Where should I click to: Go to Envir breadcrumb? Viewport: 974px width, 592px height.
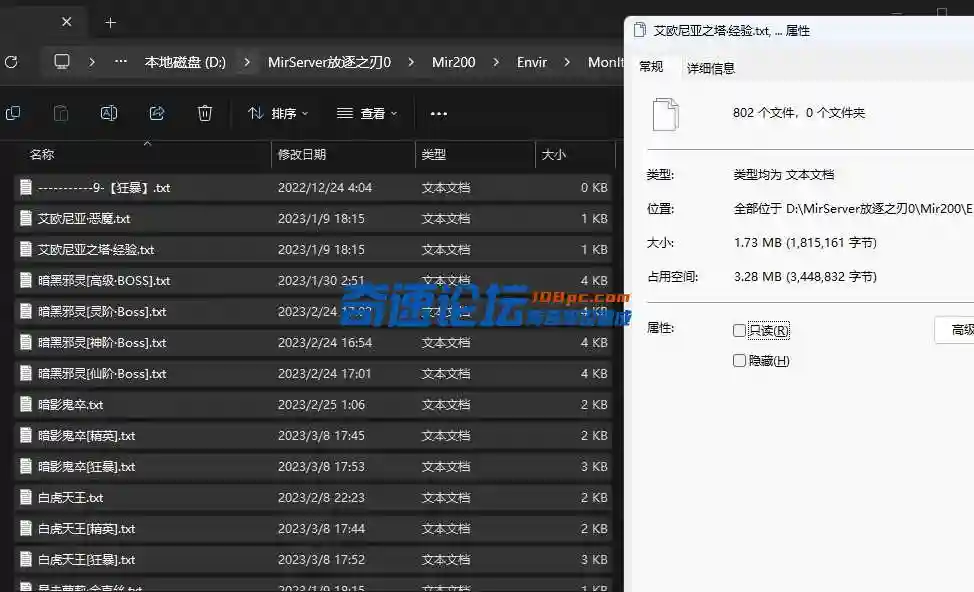532,62
